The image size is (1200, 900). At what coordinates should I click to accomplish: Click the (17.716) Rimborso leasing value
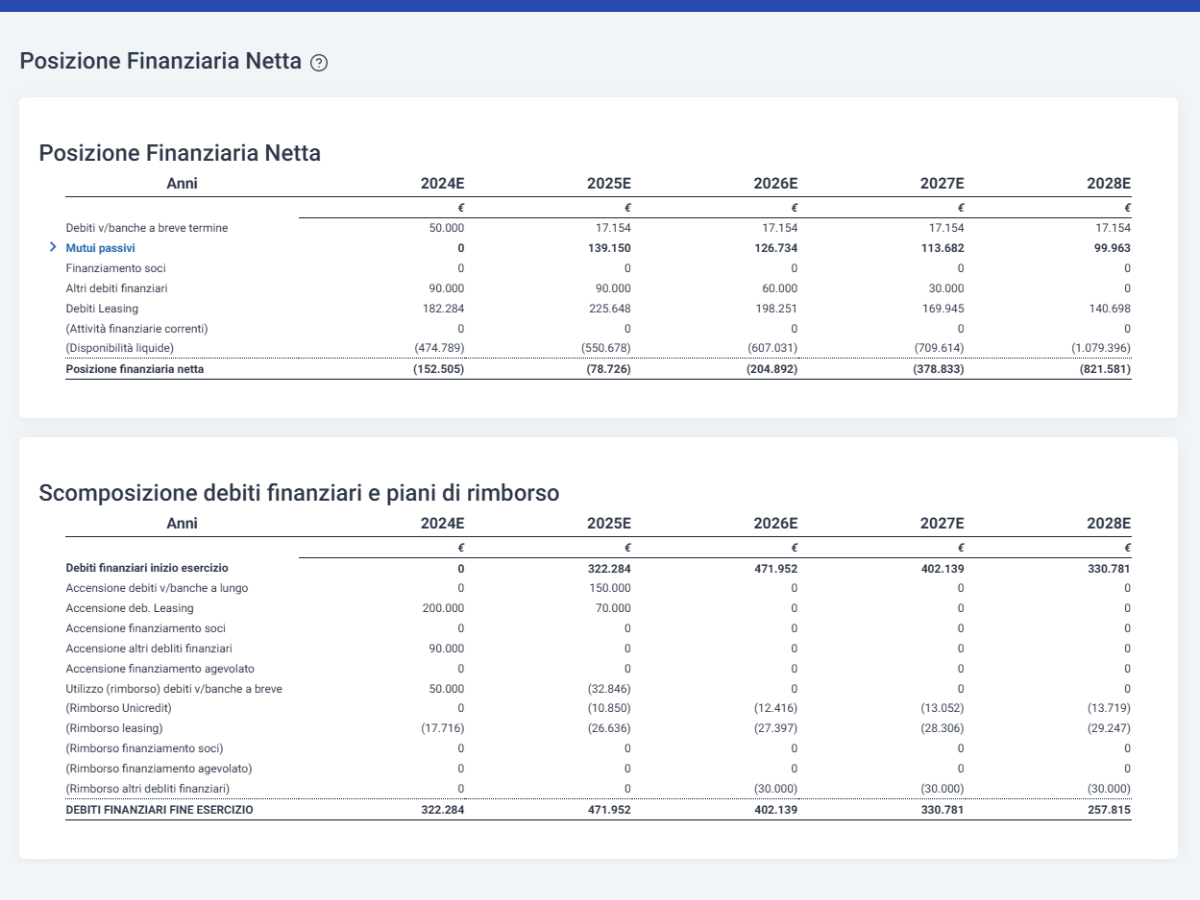point(442,728)
